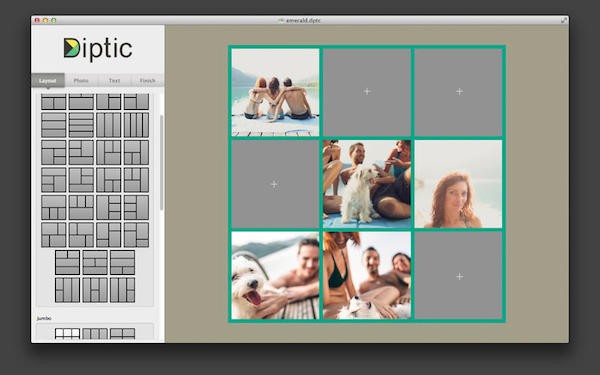
Task: Select layout with three stacked left and tall right
Action: tap(136, 207)
